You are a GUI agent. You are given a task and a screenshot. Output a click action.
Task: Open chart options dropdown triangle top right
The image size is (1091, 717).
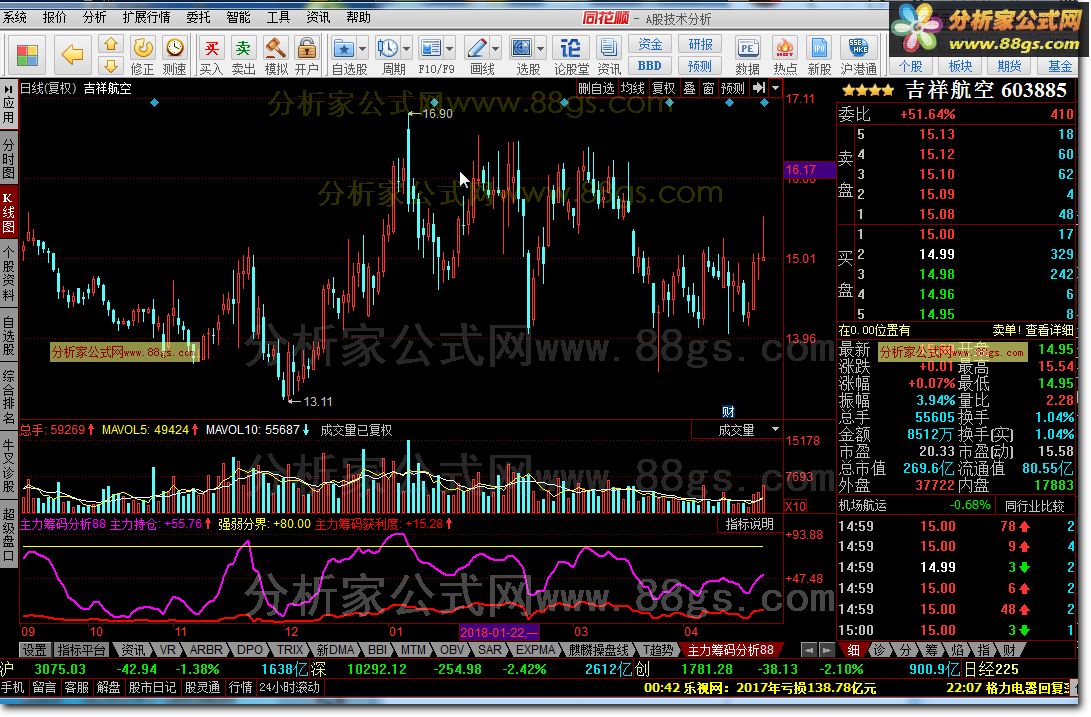[x=775, y=88]
